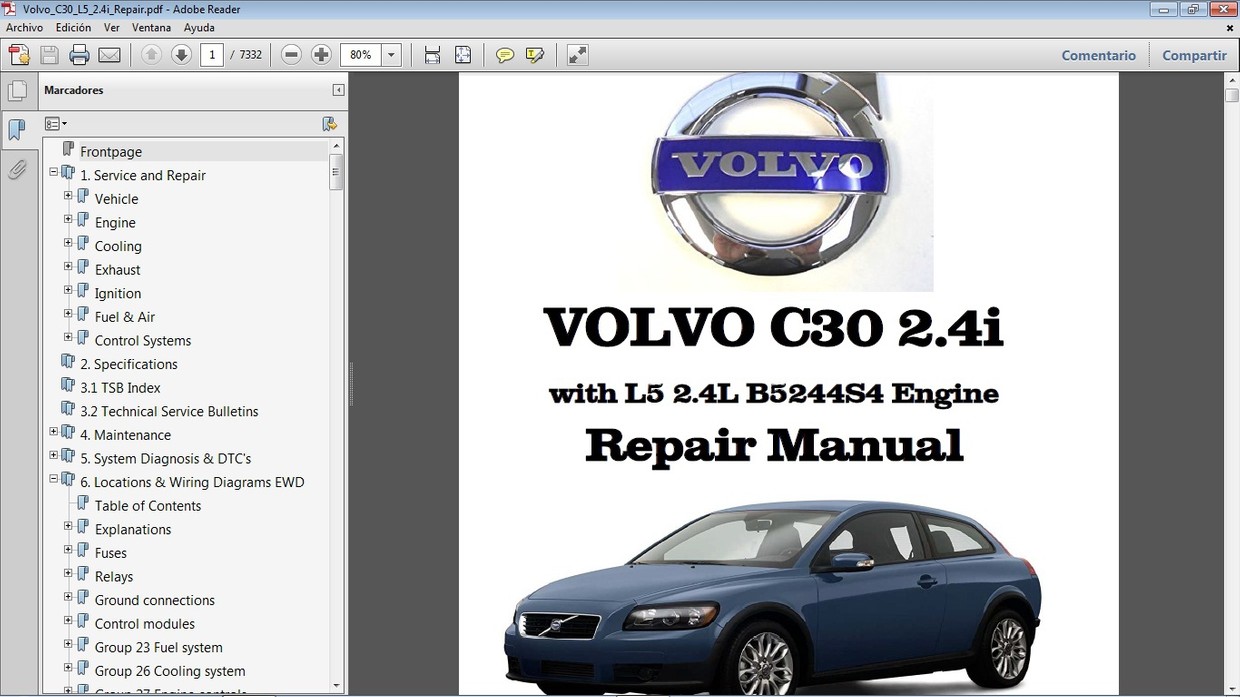Click the Save file icon
Image resolution: width=1240 pixels, height=697 pixels.
click(49, 55)
